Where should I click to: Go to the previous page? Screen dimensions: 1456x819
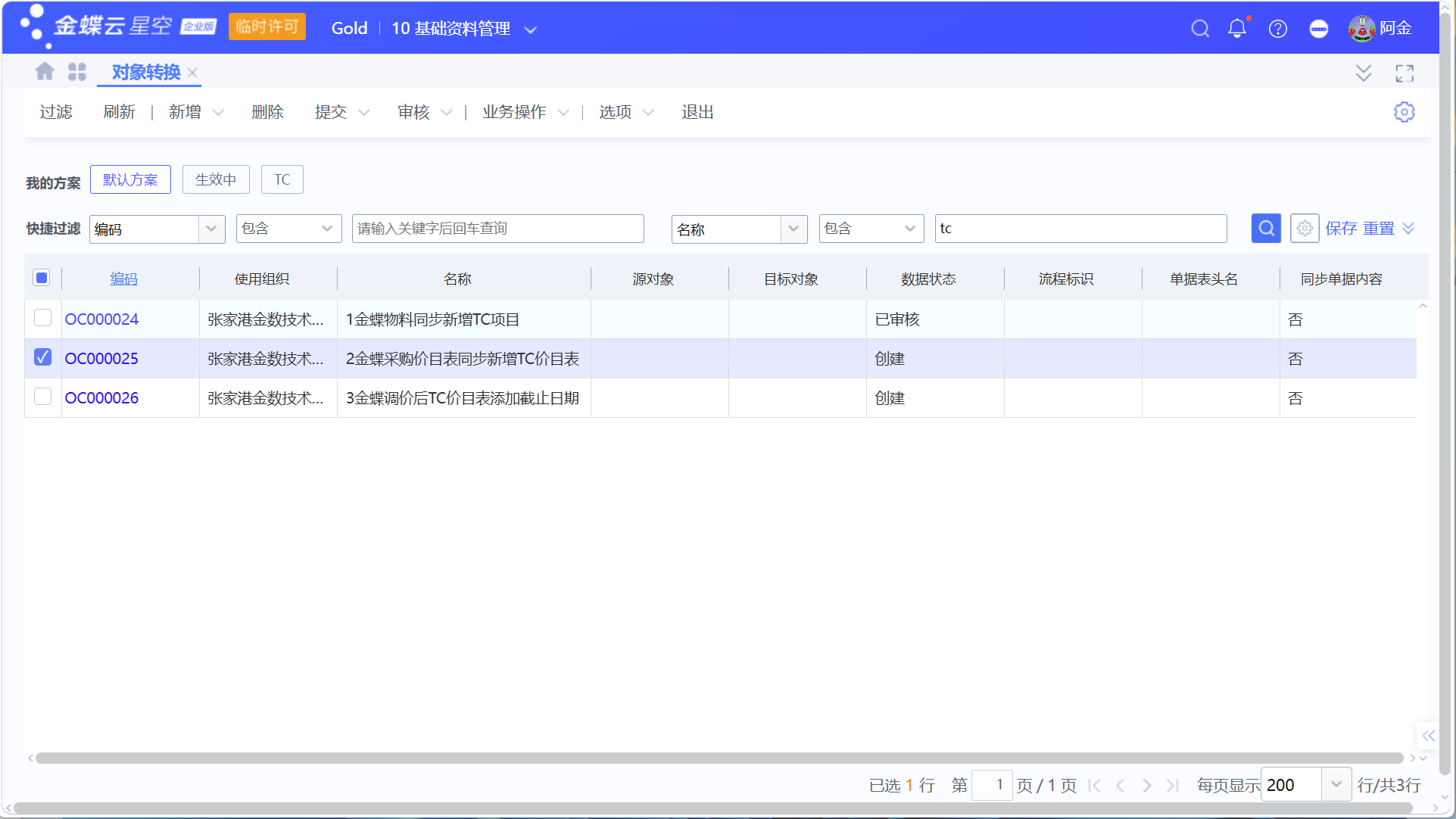[x=1121, y=786]
